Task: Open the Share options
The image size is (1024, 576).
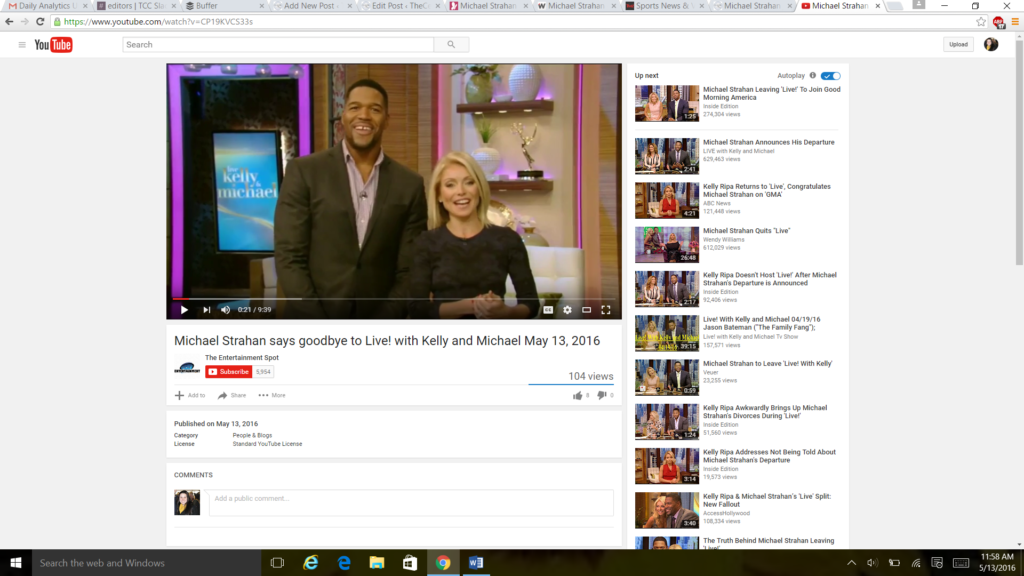Action: (x=232, y=395)
